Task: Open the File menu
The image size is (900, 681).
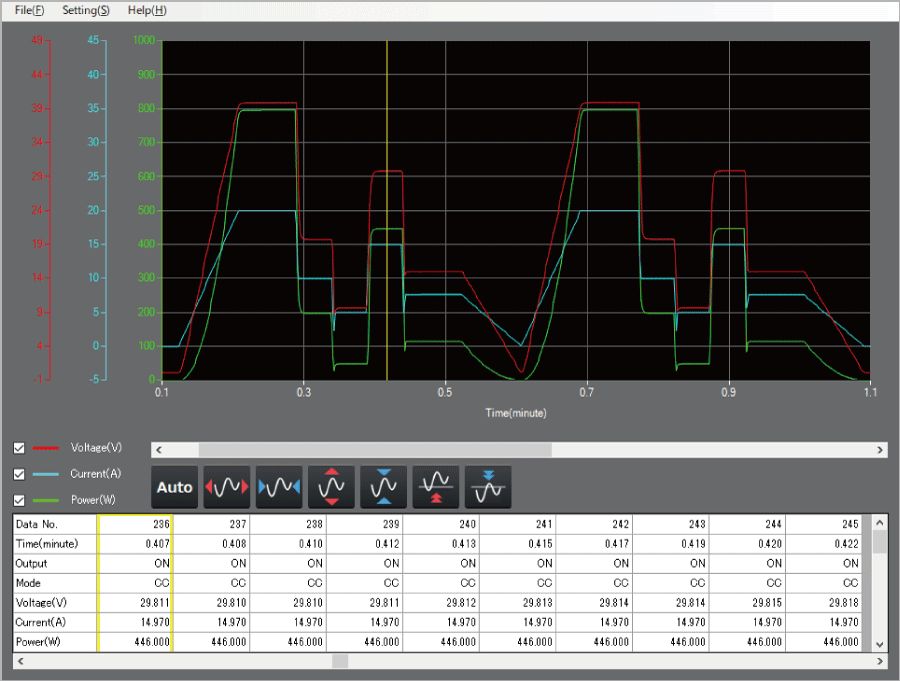Action: click(30, 10)
